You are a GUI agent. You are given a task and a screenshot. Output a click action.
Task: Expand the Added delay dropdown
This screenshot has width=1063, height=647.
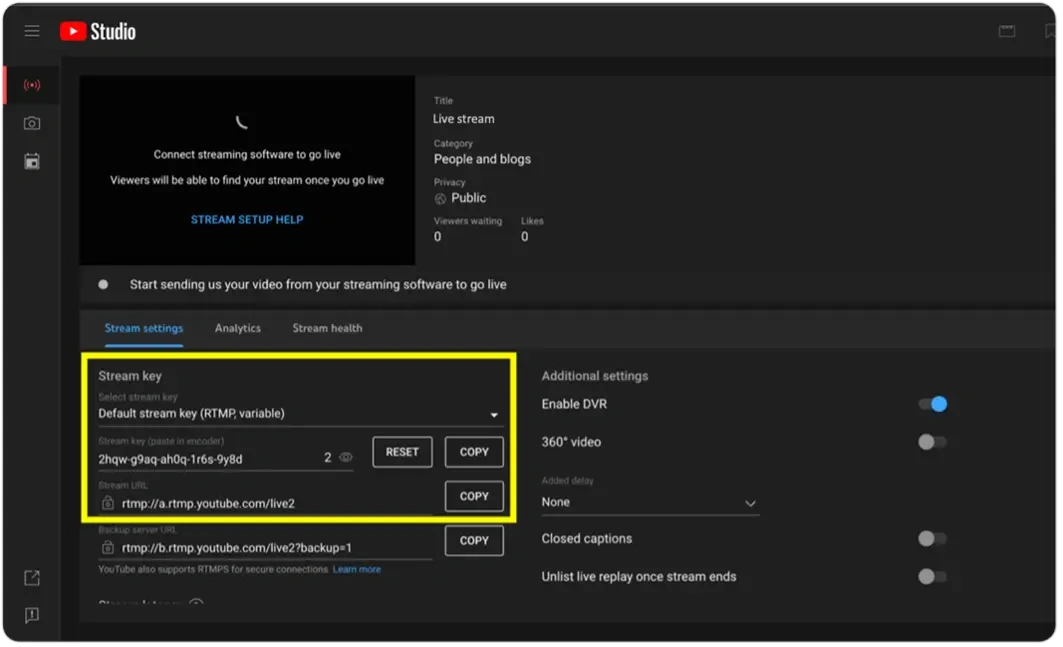[650, 503]
